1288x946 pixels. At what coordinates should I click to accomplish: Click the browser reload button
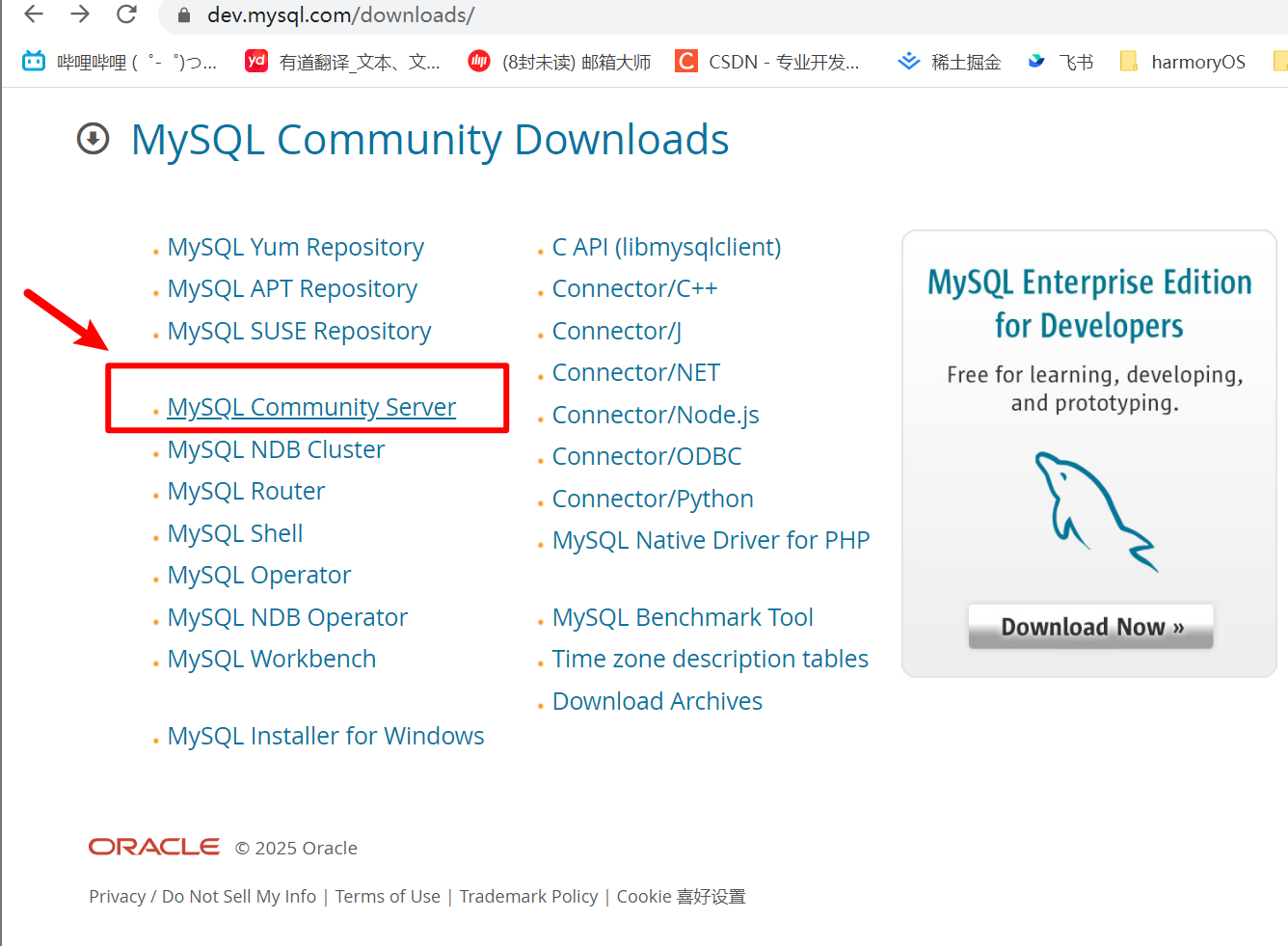click(x=125, y=15)
